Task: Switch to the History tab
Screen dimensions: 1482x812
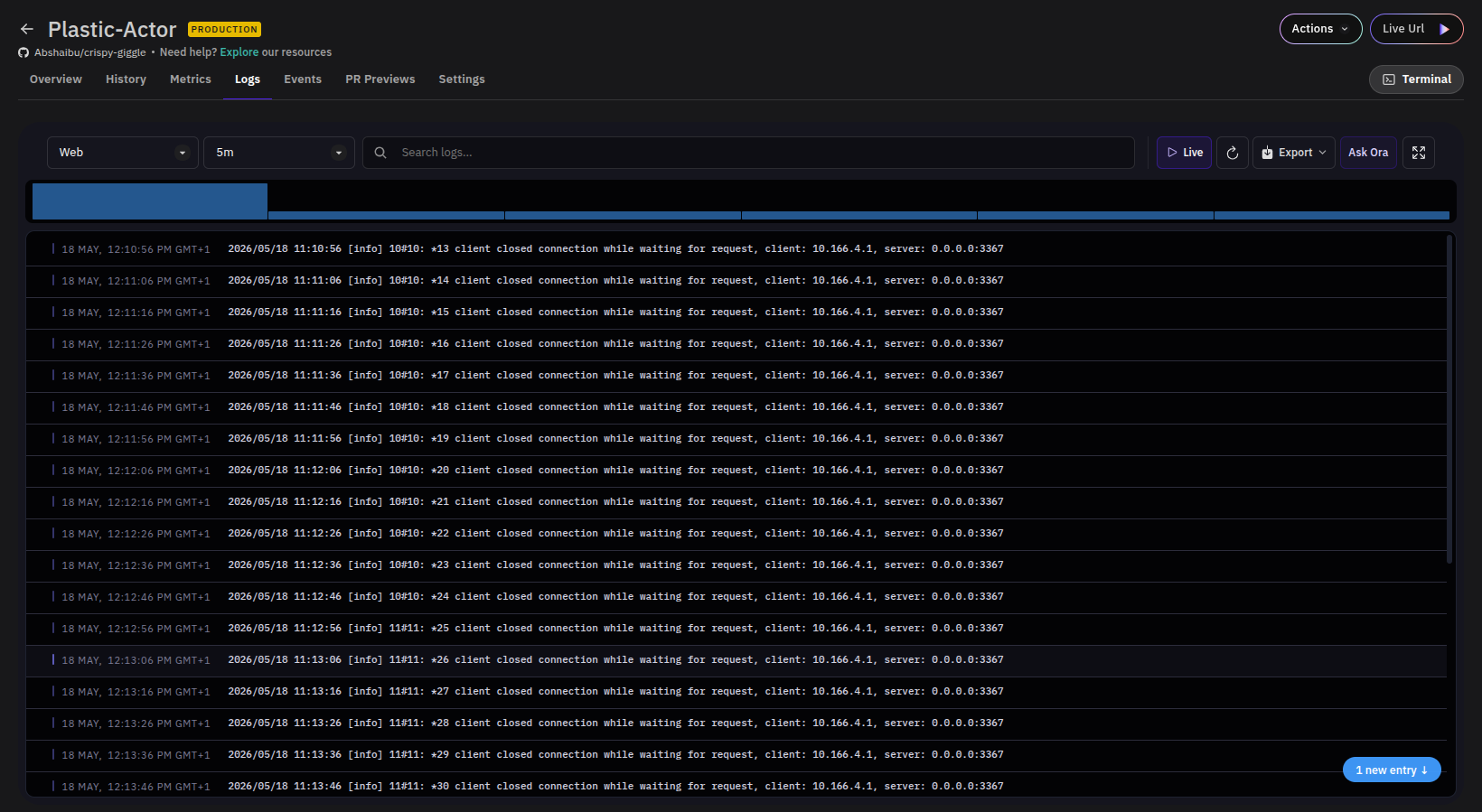Action: tap(126, 79)
